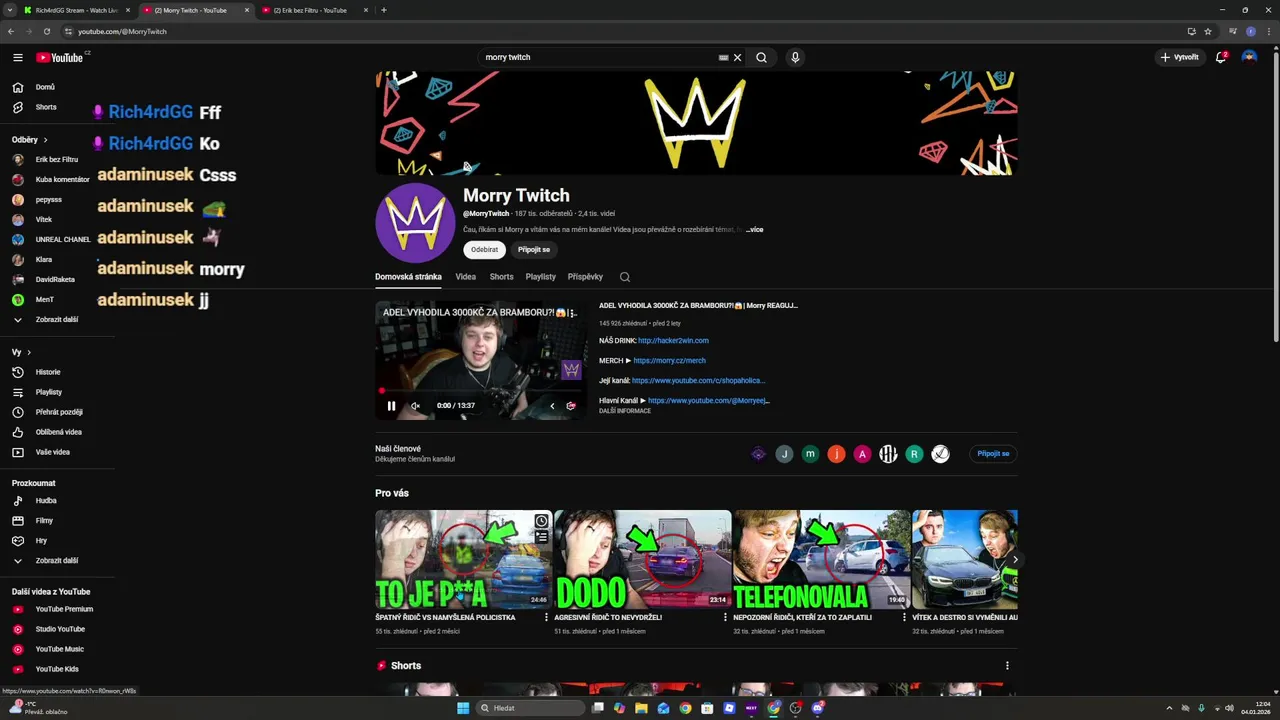The width and height of the screenshot is (1280, 720).
Task: Unmute the featured video player
Action: (x=416, y=406)
